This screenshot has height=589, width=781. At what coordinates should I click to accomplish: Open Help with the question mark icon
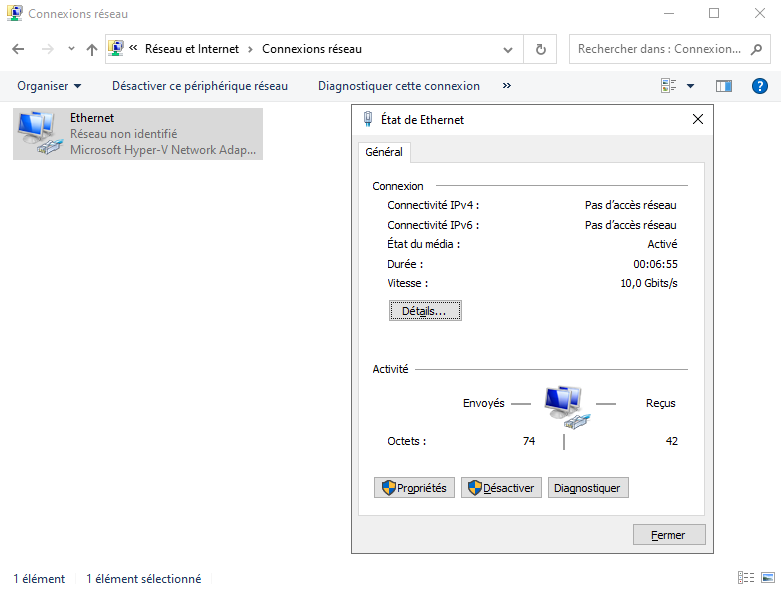(759, 86)
